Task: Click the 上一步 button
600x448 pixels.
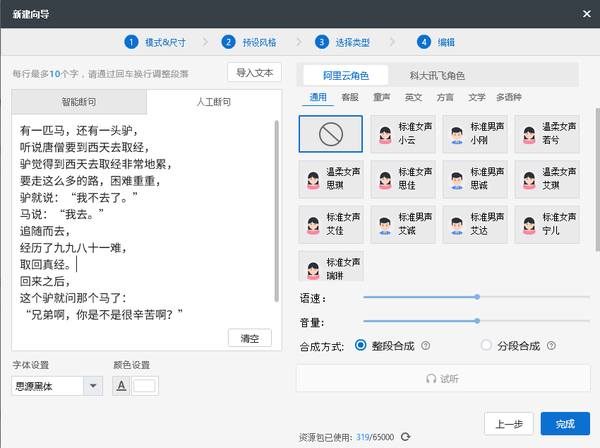Action: click(x=509, y=424)
